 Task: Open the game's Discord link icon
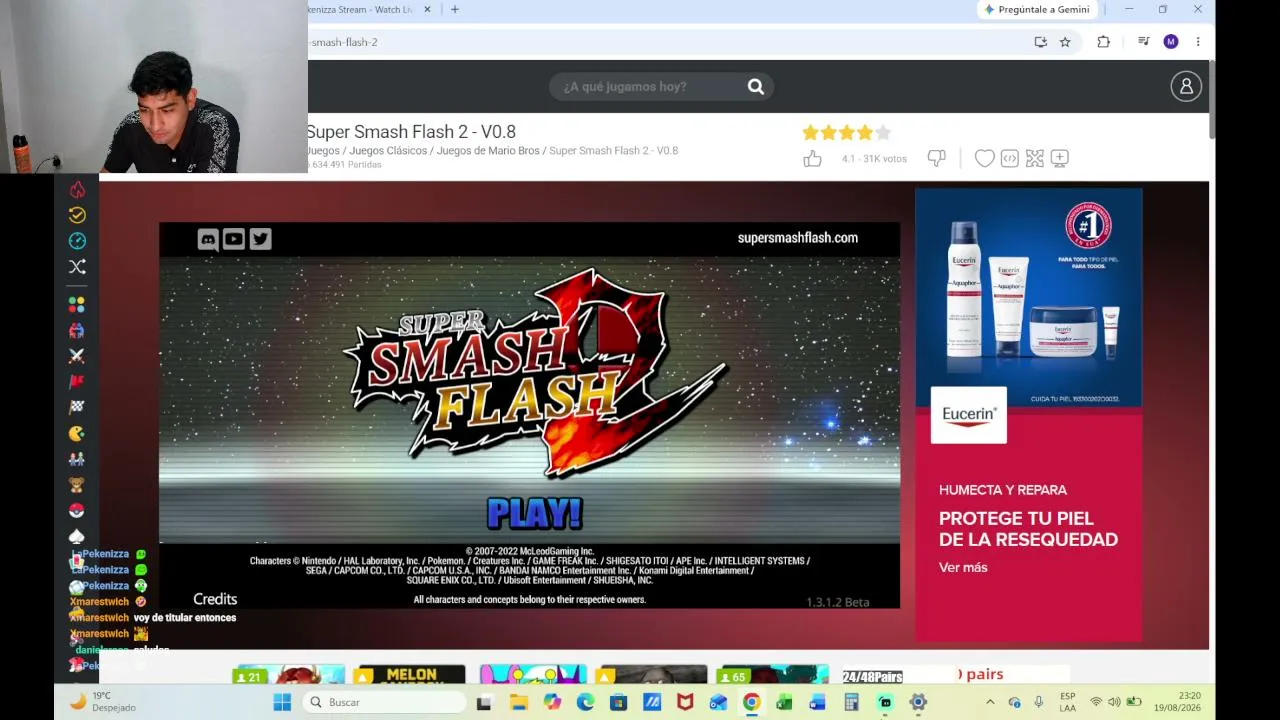click(x=208, y=239)
